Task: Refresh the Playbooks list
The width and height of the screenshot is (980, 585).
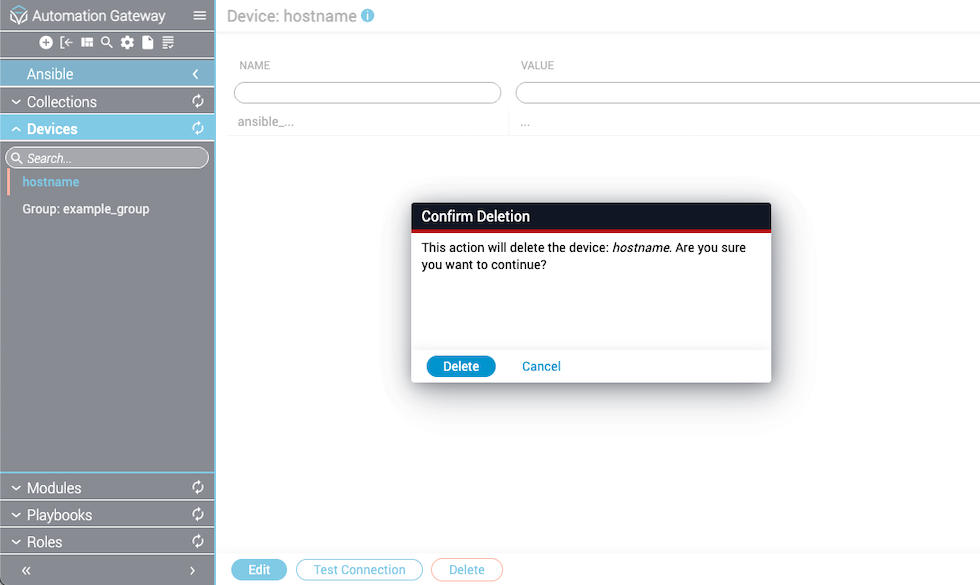Action: point(198,514)
